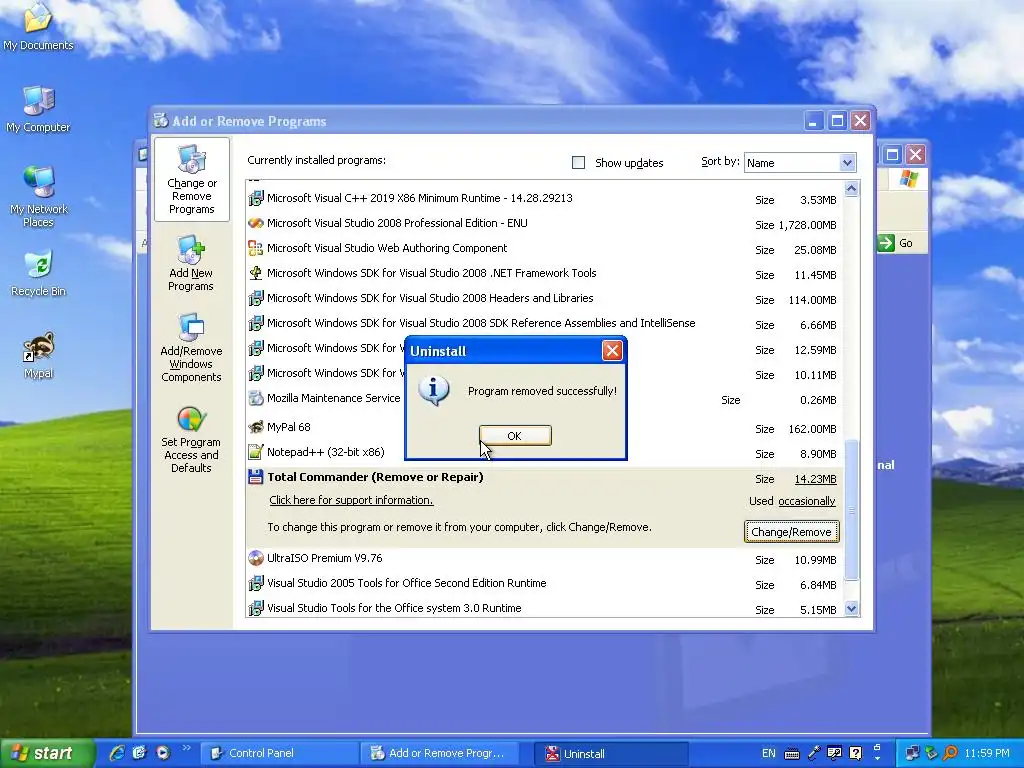
Task: Open My Documents desktop icon
Action: coord(38,26)
